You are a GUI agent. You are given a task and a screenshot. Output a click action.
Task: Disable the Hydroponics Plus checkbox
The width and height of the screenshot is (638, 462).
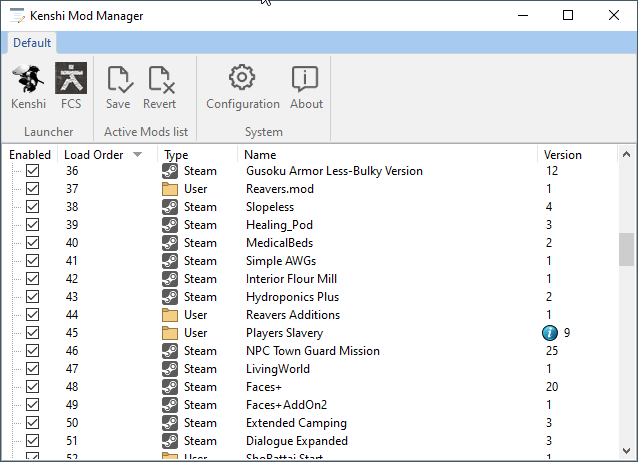[33, 296]
